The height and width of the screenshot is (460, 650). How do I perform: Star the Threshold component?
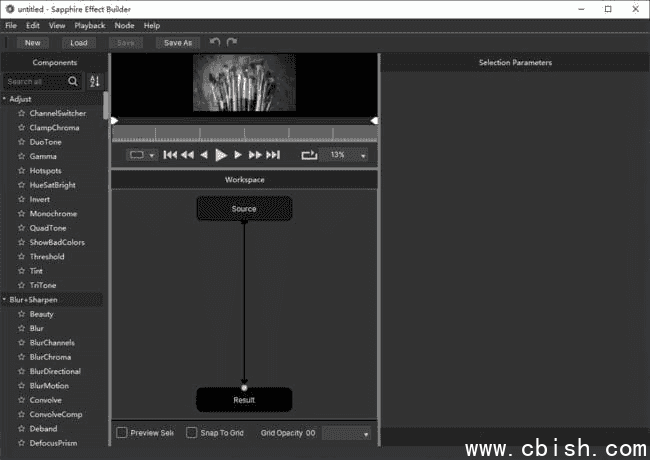(x=22, y=257)
